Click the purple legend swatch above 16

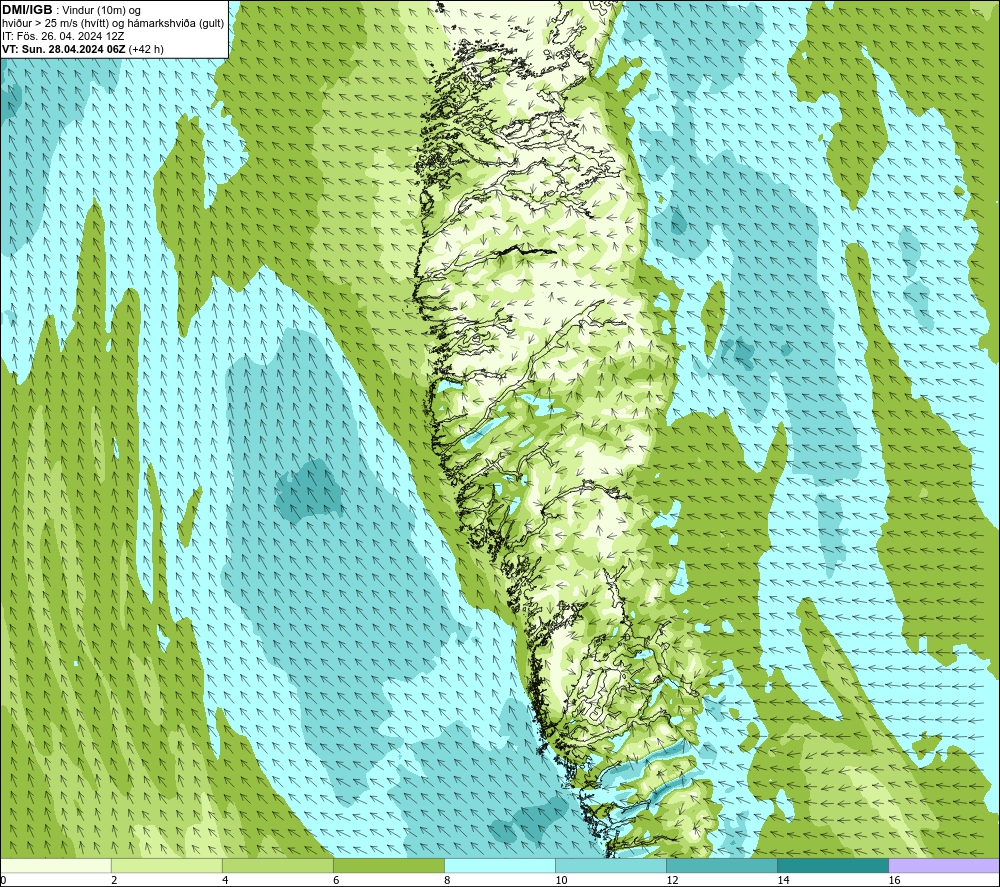coord(944,865)
